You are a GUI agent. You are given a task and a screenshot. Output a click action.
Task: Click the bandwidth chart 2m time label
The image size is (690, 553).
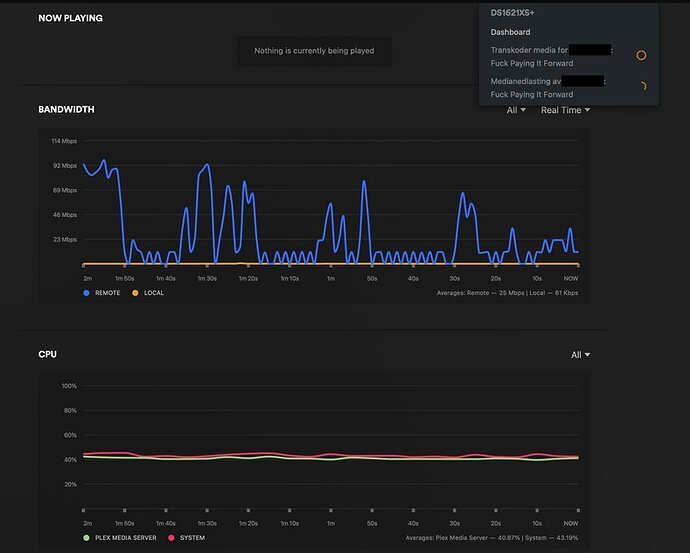coord(88,278)
